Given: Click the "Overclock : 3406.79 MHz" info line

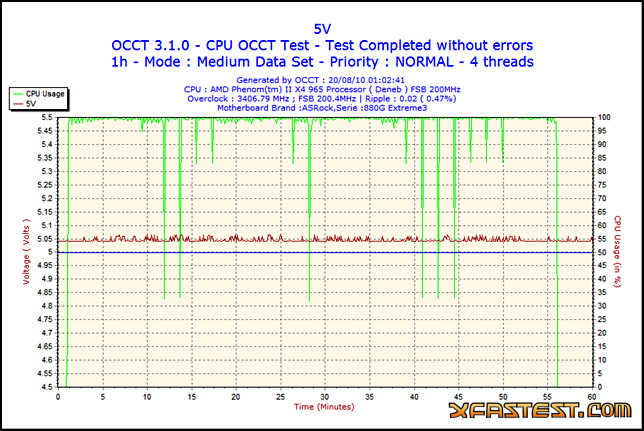Looking at the screenshot, I should pyautogui.click(x=322, y=99).
